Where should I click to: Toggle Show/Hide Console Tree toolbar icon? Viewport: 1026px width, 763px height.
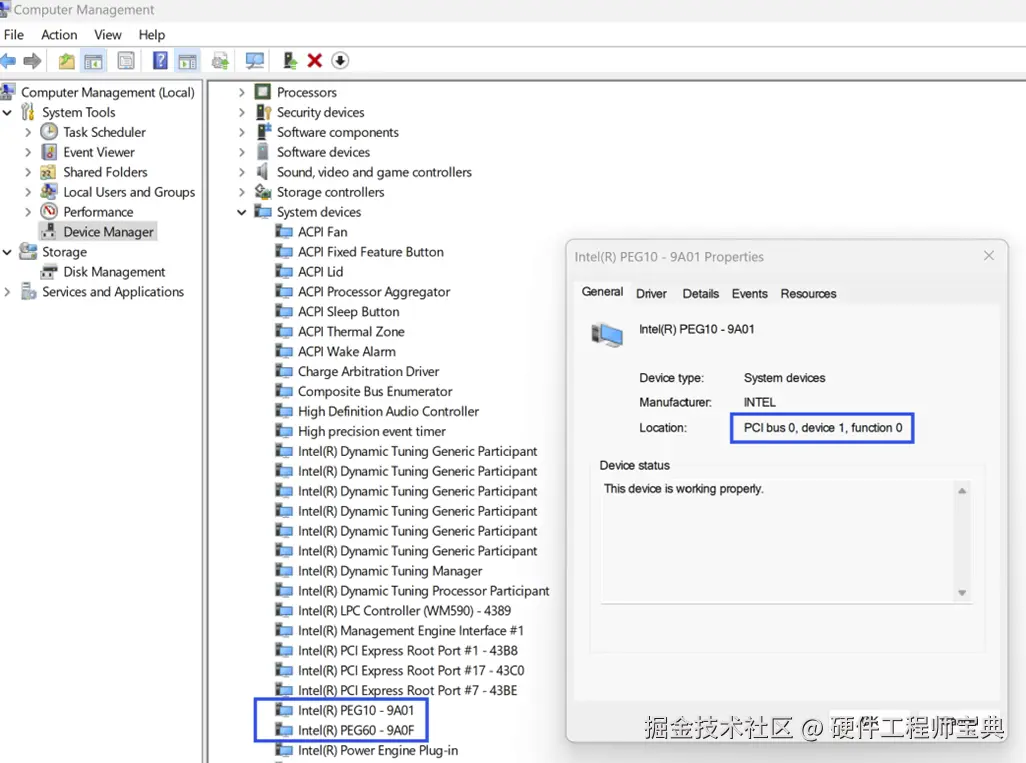pos(94,62)
